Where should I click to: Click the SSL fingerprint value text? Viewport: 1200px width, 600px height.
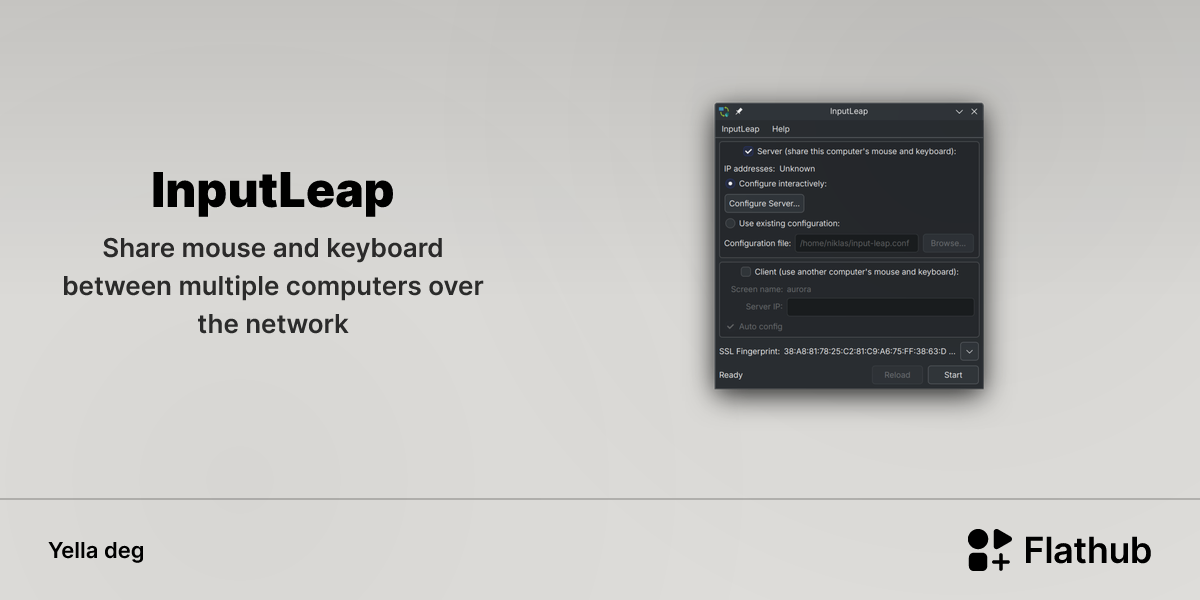[870, 352]
